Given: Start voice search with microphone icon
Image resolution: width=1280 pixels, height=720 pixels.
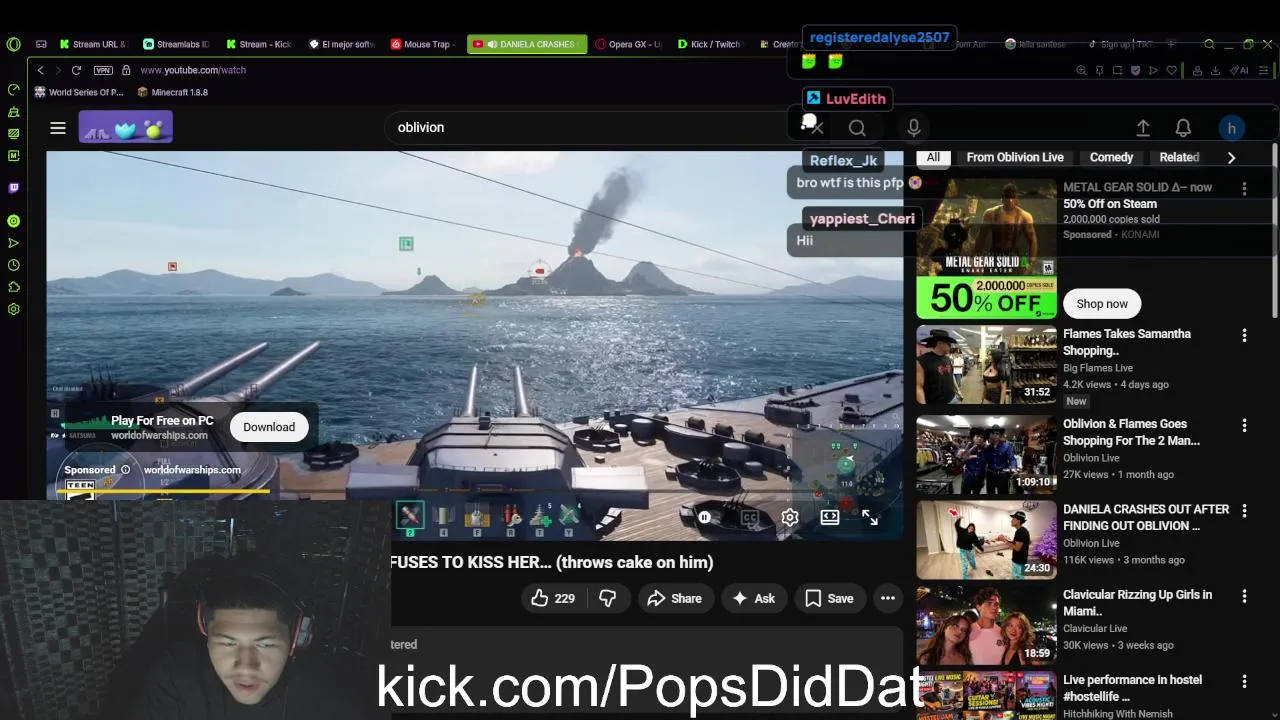Looking at the screenshot, I should click(913, 128).
